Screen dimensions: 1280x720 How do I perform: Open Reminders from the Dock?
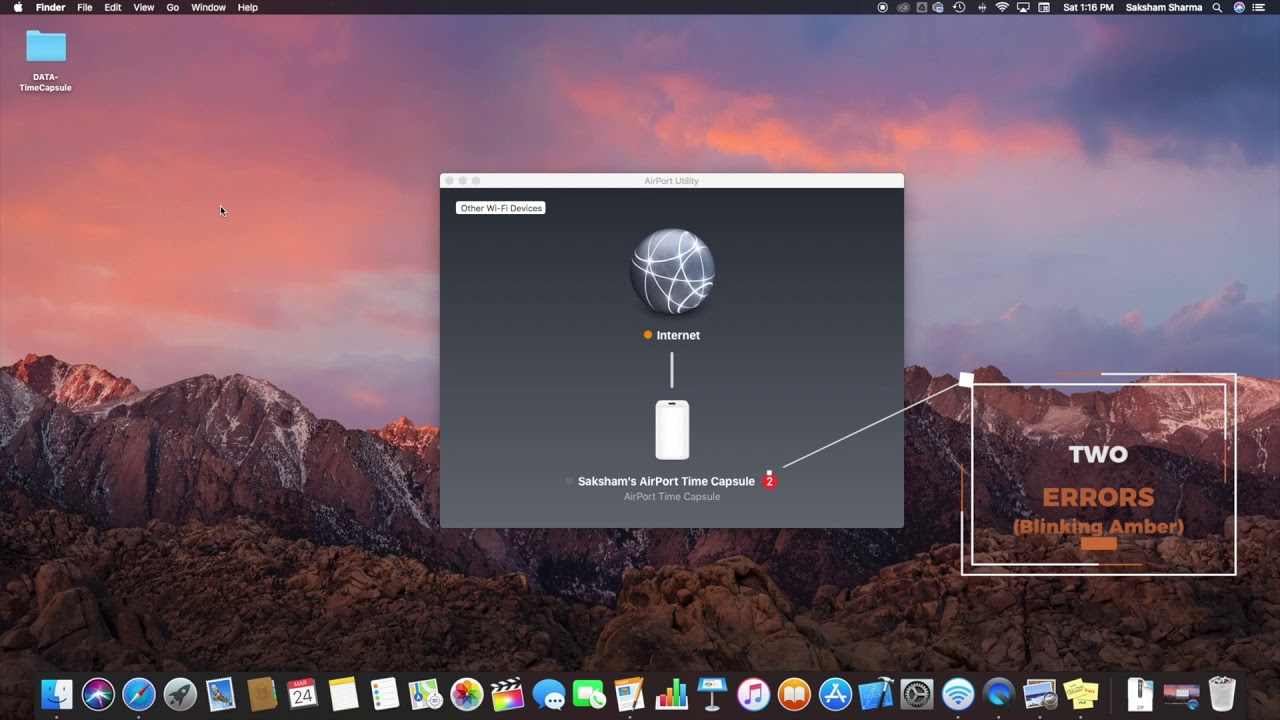(385, 694)
